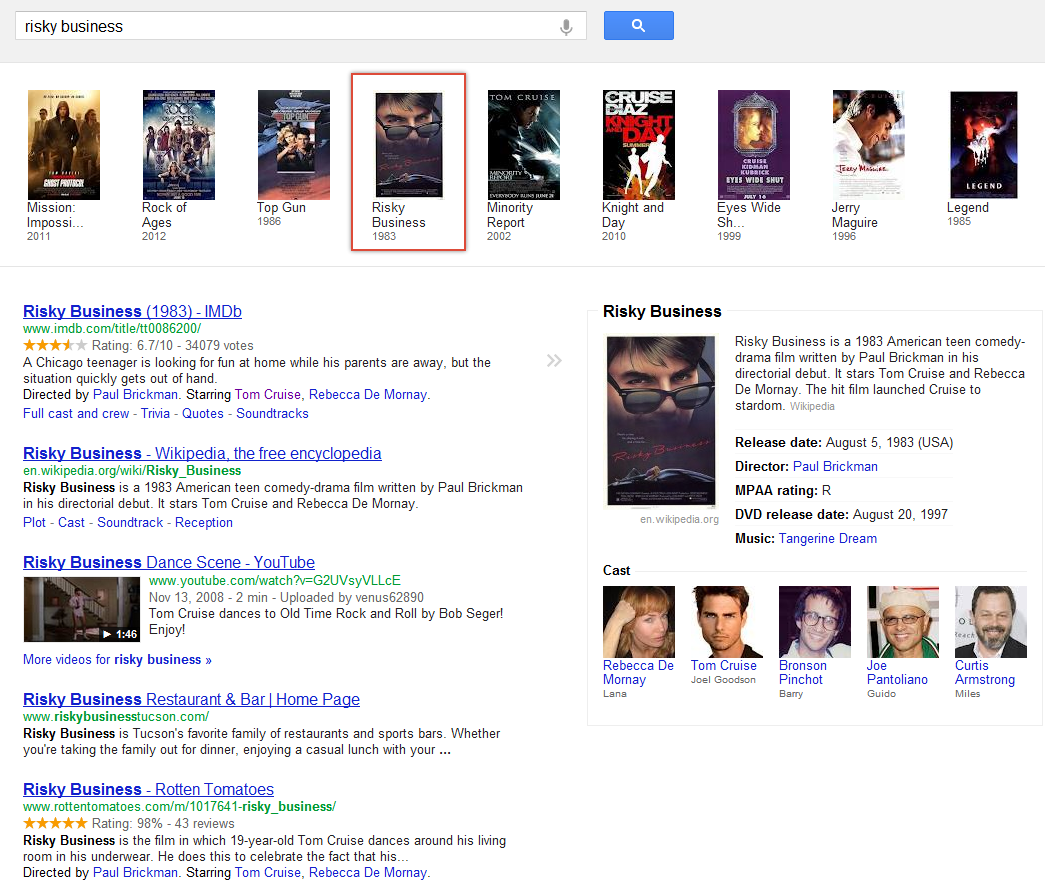Open Risky Business Restaurant & Bar result
Viewport: 1045px width, 883px height.
coord(191,699)
